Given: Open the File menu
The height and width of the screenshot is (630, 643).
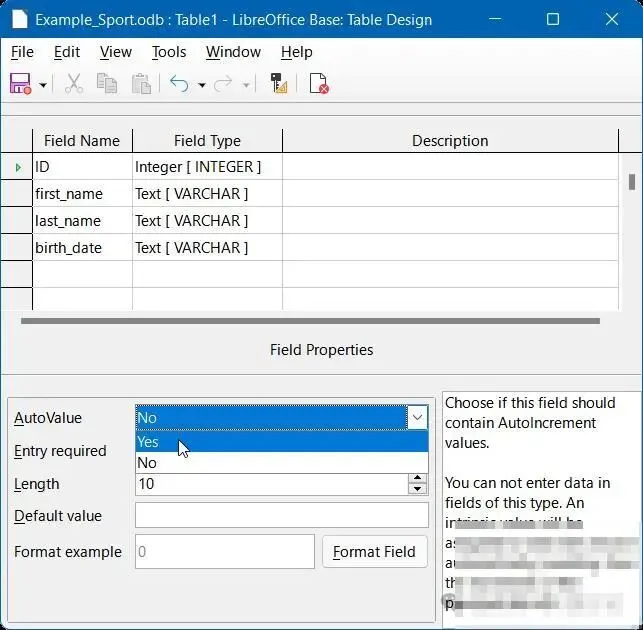Looking at the screenshot, I should 22,52.
